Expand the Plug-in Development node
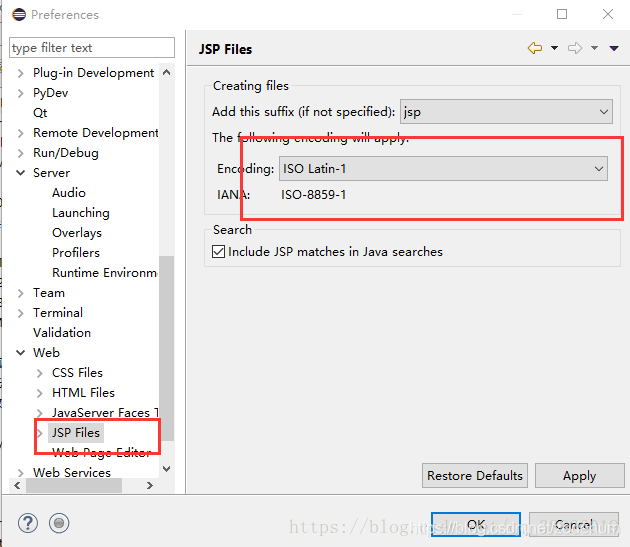The height and width of the screenshot is (547, 630). click(x=21, y=73)
